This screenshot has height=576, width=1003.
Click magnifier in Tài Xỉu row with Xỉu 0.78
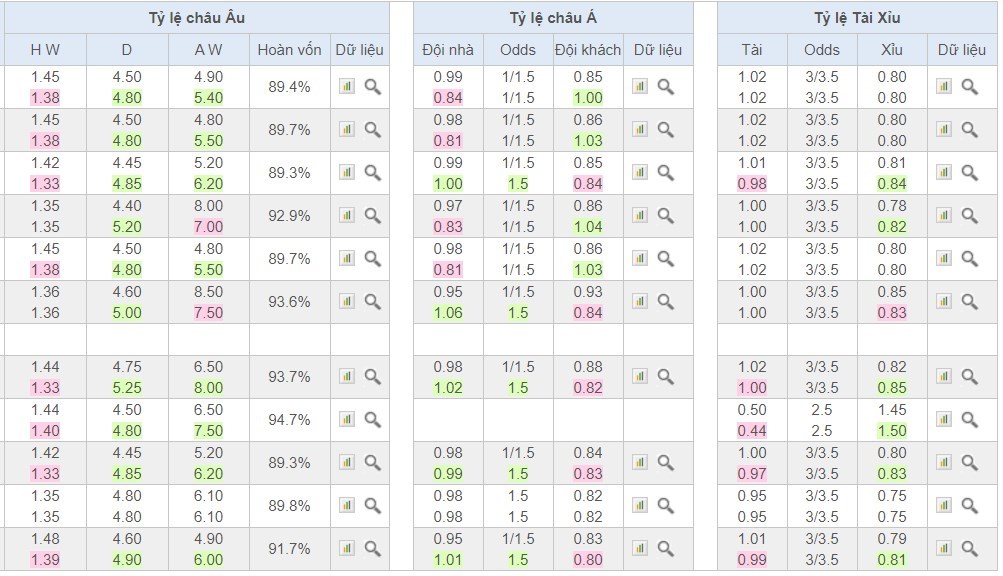(969, 215)
